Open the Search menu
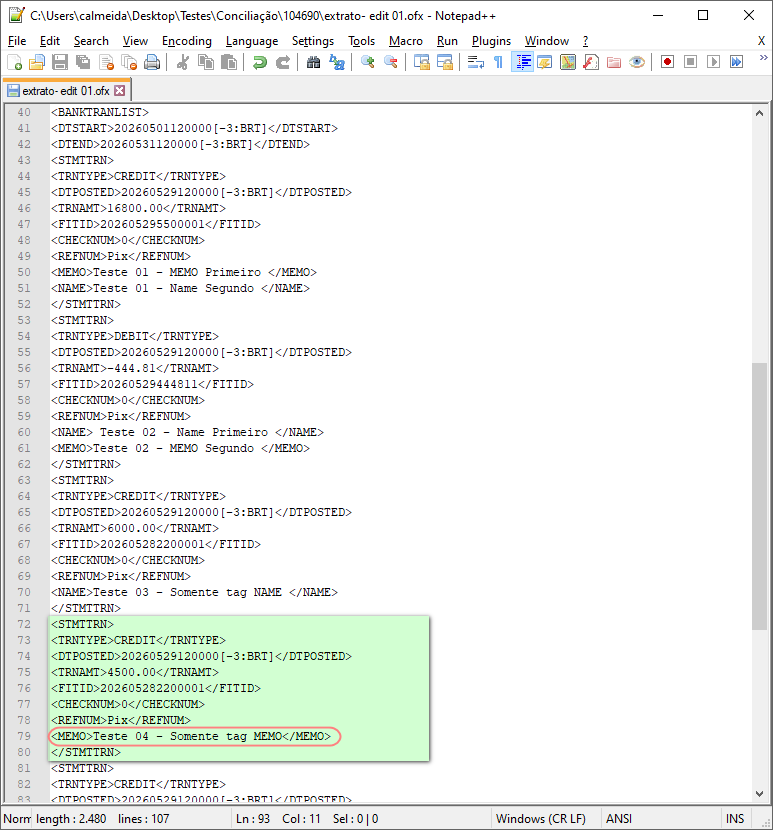This screenshot has width=773, height=830. [91, 41]
